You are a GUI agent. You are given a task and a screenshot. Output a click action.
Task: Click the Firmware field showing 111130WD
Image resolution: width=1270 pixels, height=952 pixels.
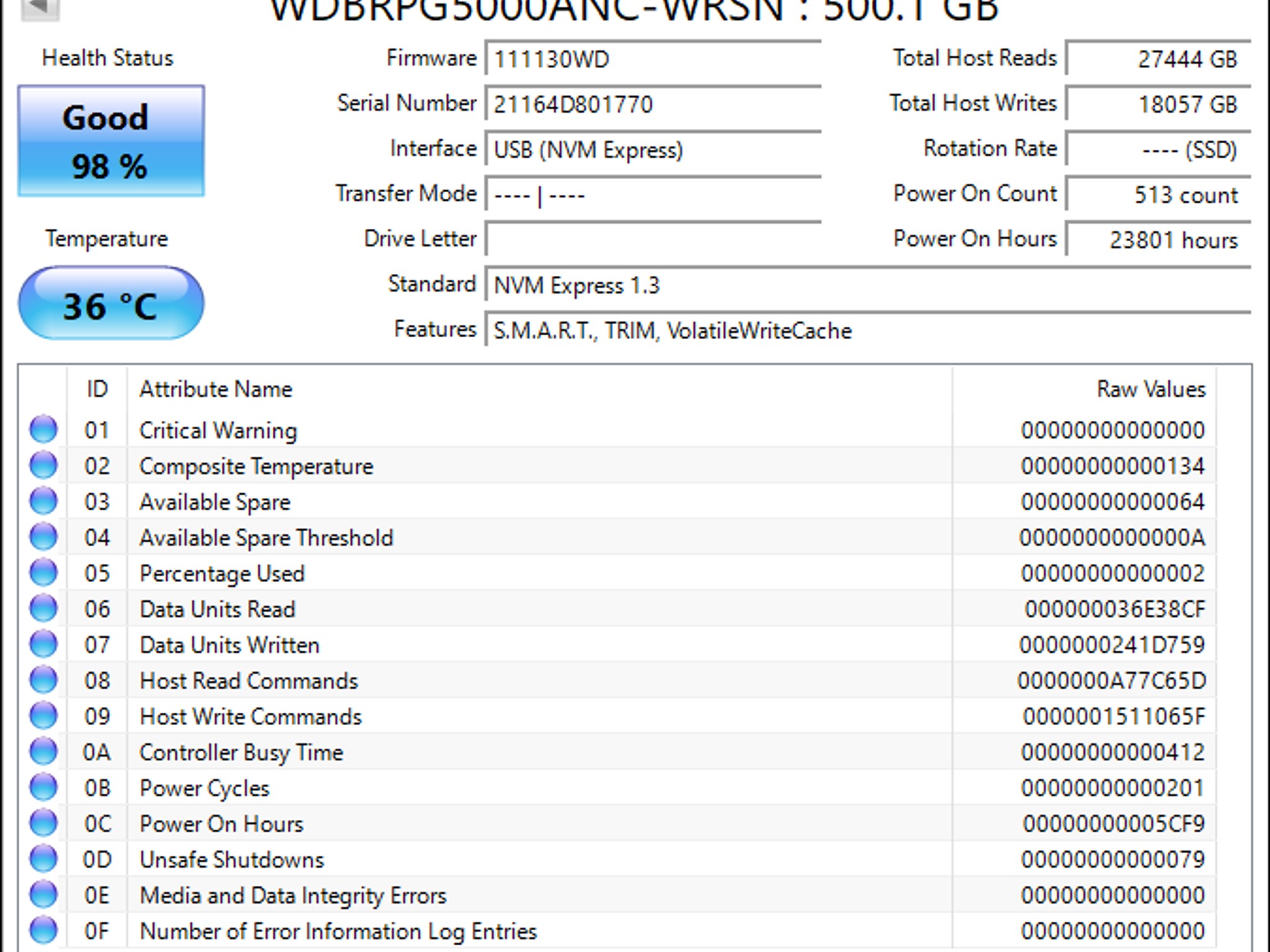[652, 59]
